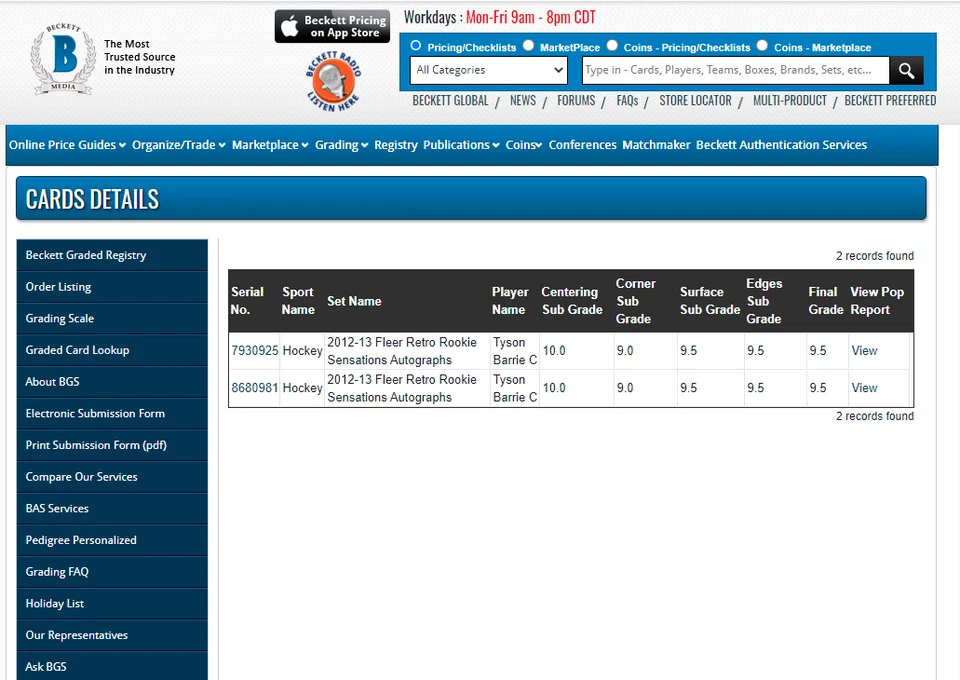The width and height of the screenshot is (960, 680).
Task: Click the magnifying glass search button
Action: [906, 70]
